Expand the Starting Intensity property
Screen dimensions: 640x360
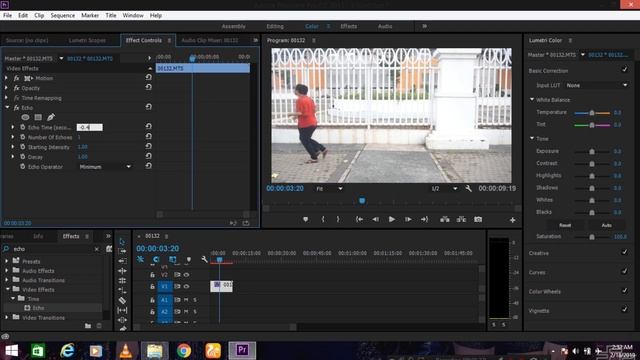[x=13, y=147]
